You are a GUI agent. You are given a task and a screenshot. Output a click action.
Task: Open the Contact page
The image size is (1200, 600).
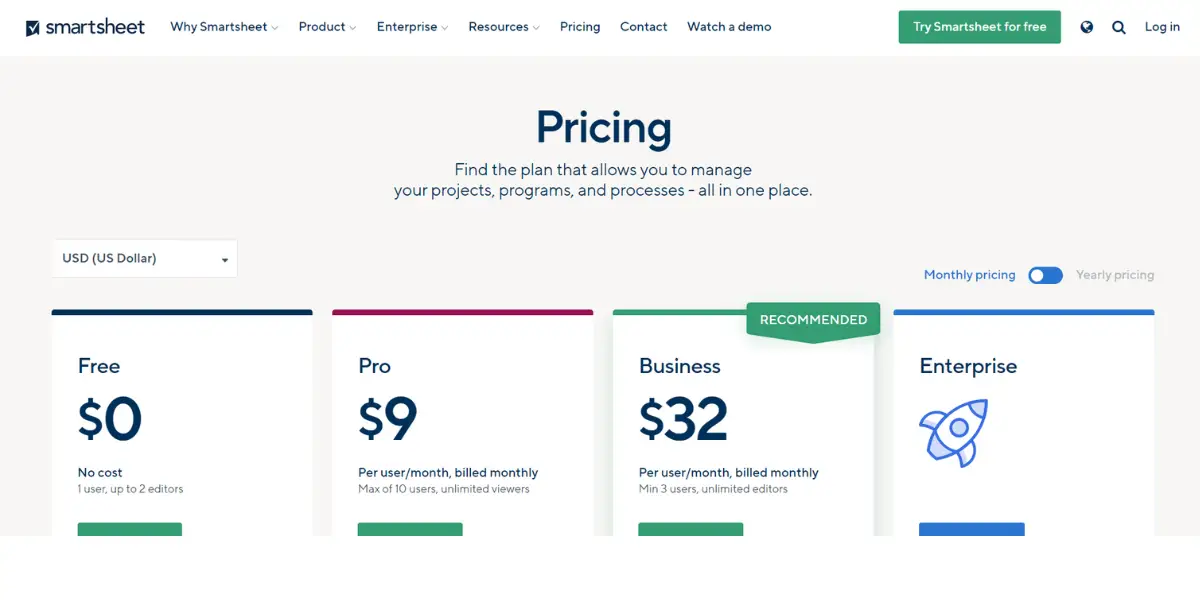point(643,27)
